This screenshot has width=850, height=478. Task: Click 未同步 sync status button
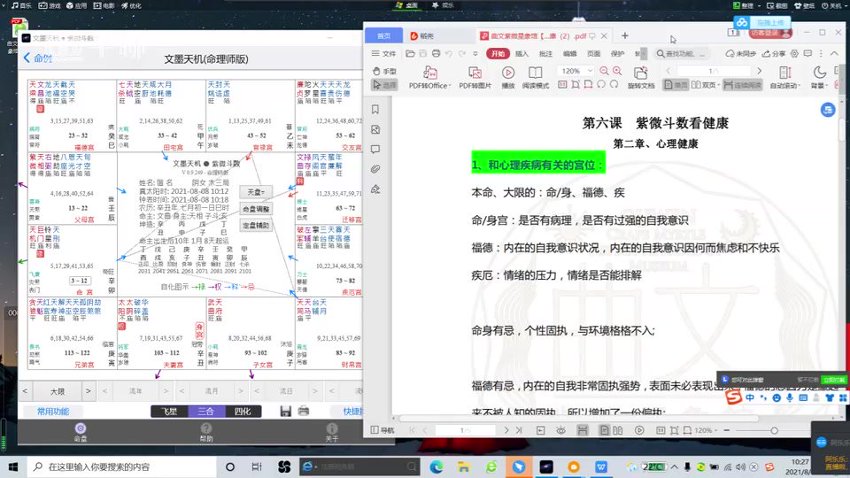tap(741, 54)
